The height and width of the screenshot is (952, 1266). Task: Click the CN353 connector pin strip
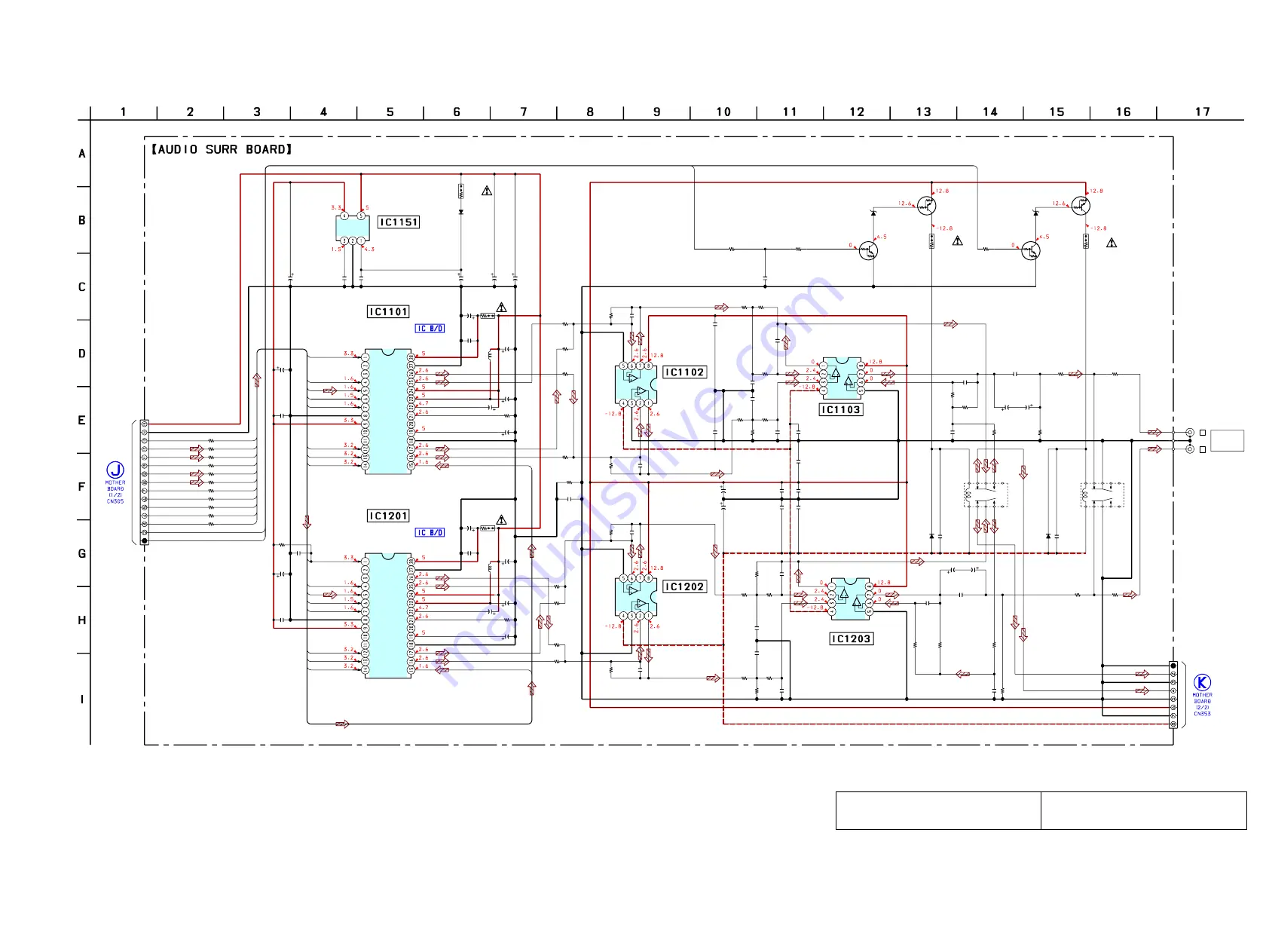tap(1173, 695)
